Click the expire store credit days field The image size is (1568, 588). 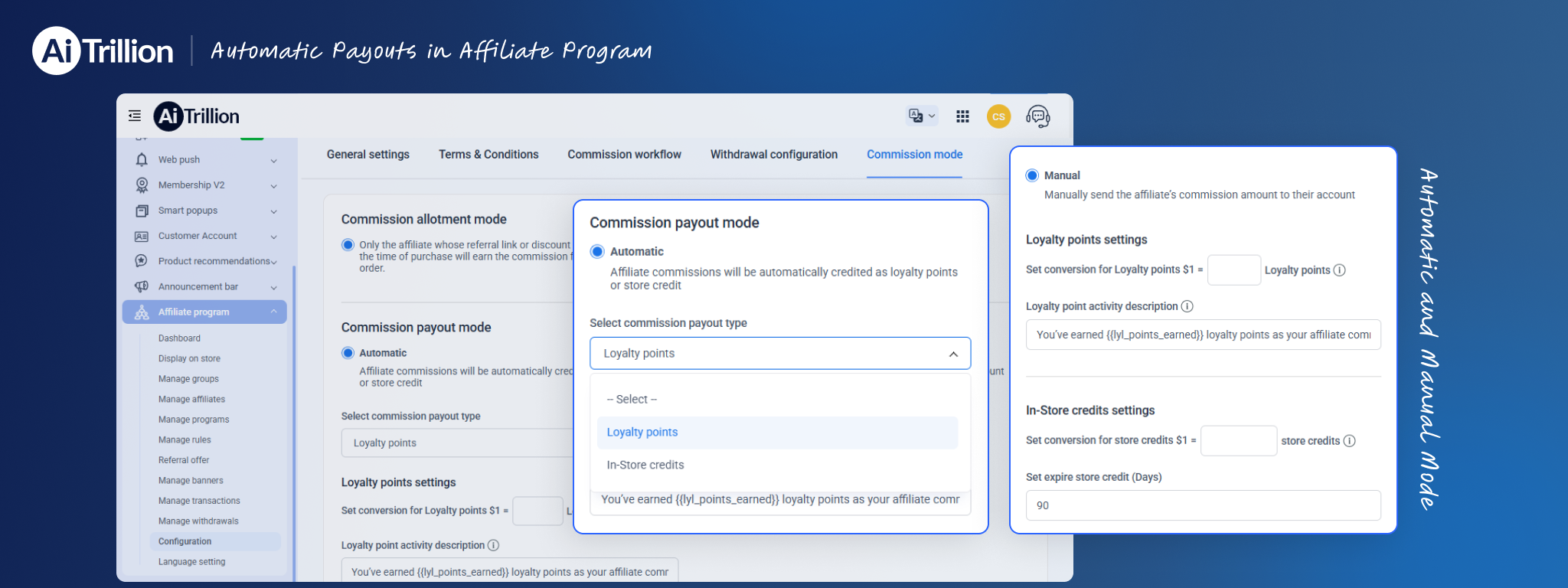click(1204, 505)
